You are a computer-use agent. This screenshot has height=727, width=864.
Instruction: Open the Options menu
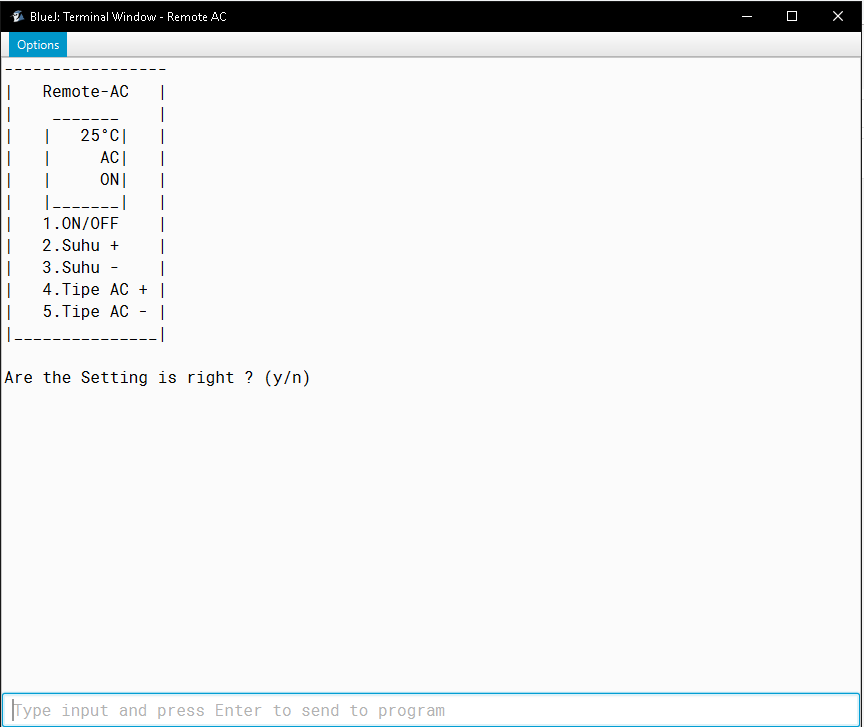pos(37,45)
